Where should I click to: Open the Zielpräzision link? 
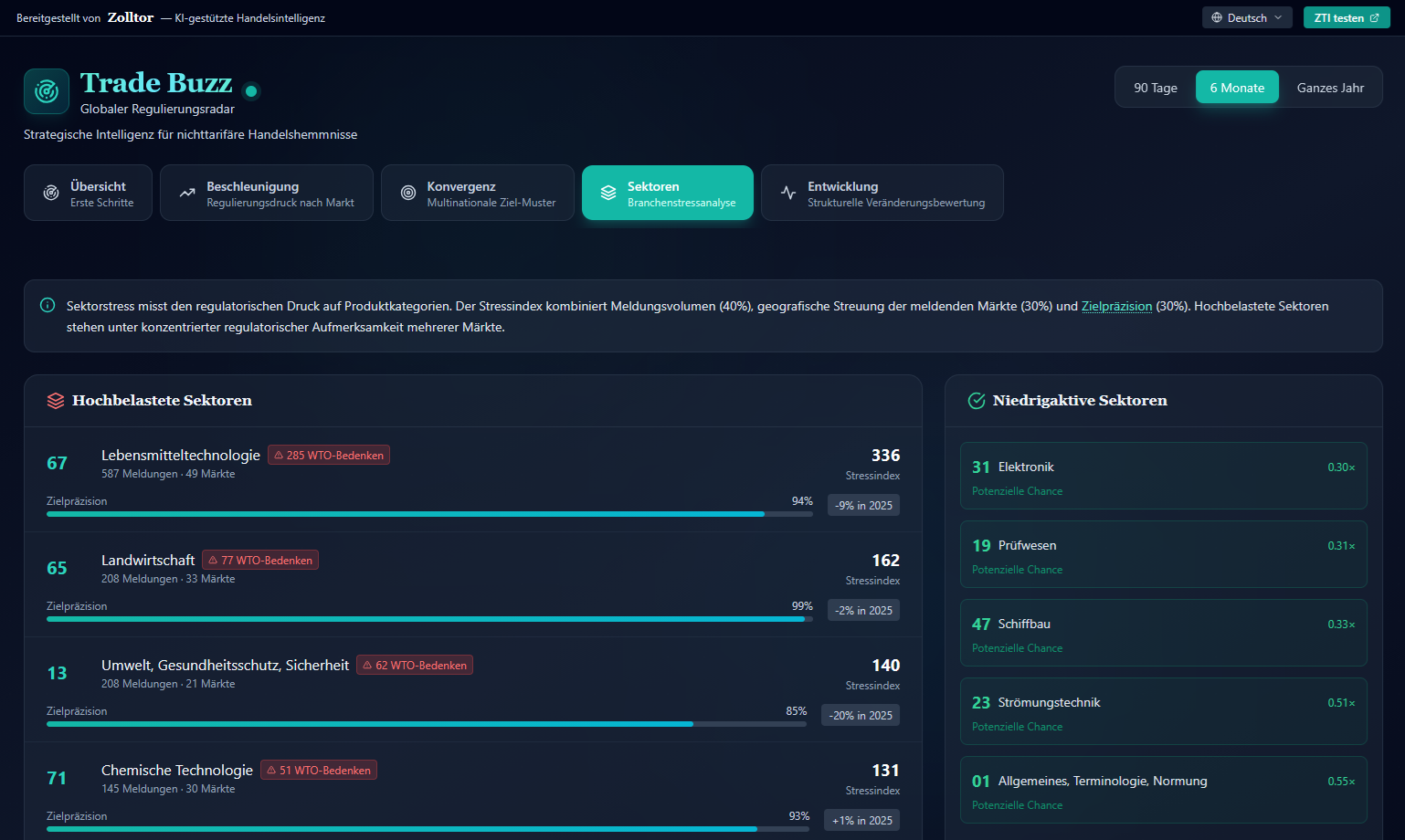1116,306
